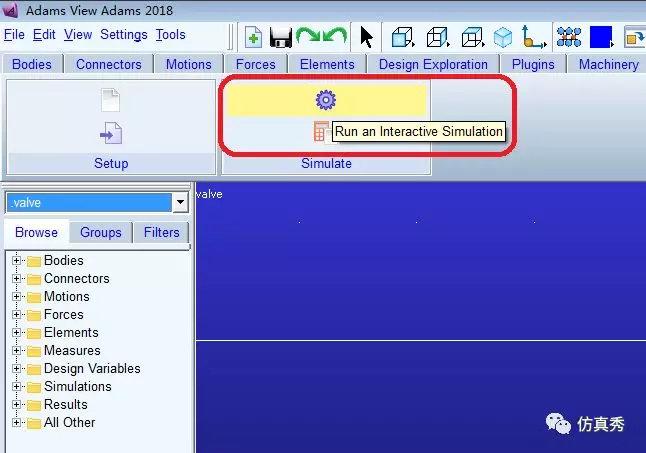Click the third wireframe box view icon
The image size is (646, 453).
472,37
